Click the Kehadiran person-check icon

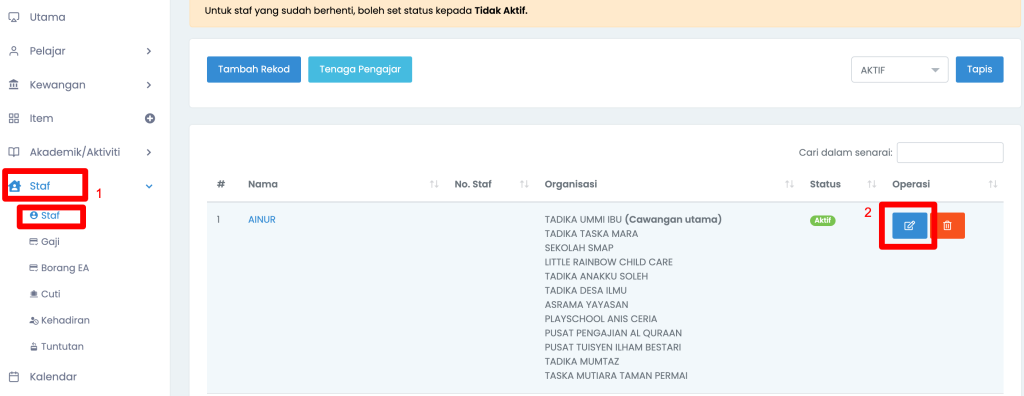(34, 320)
